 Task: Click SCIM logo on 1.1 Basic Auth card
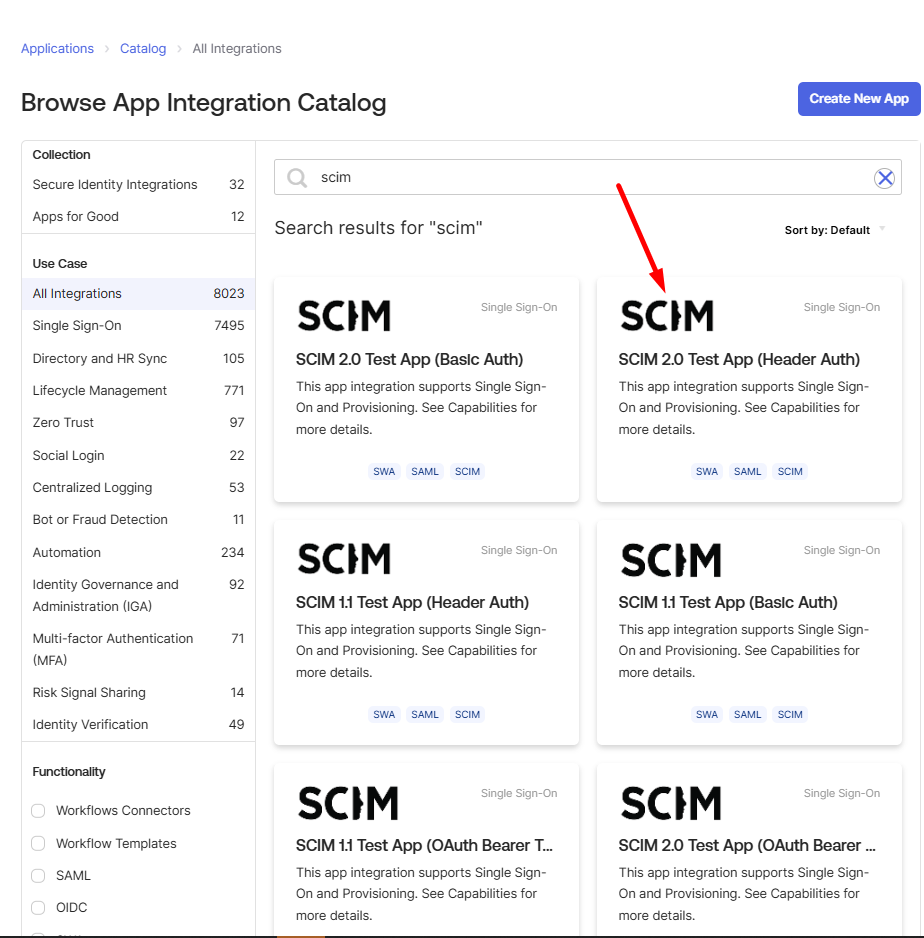671,560
